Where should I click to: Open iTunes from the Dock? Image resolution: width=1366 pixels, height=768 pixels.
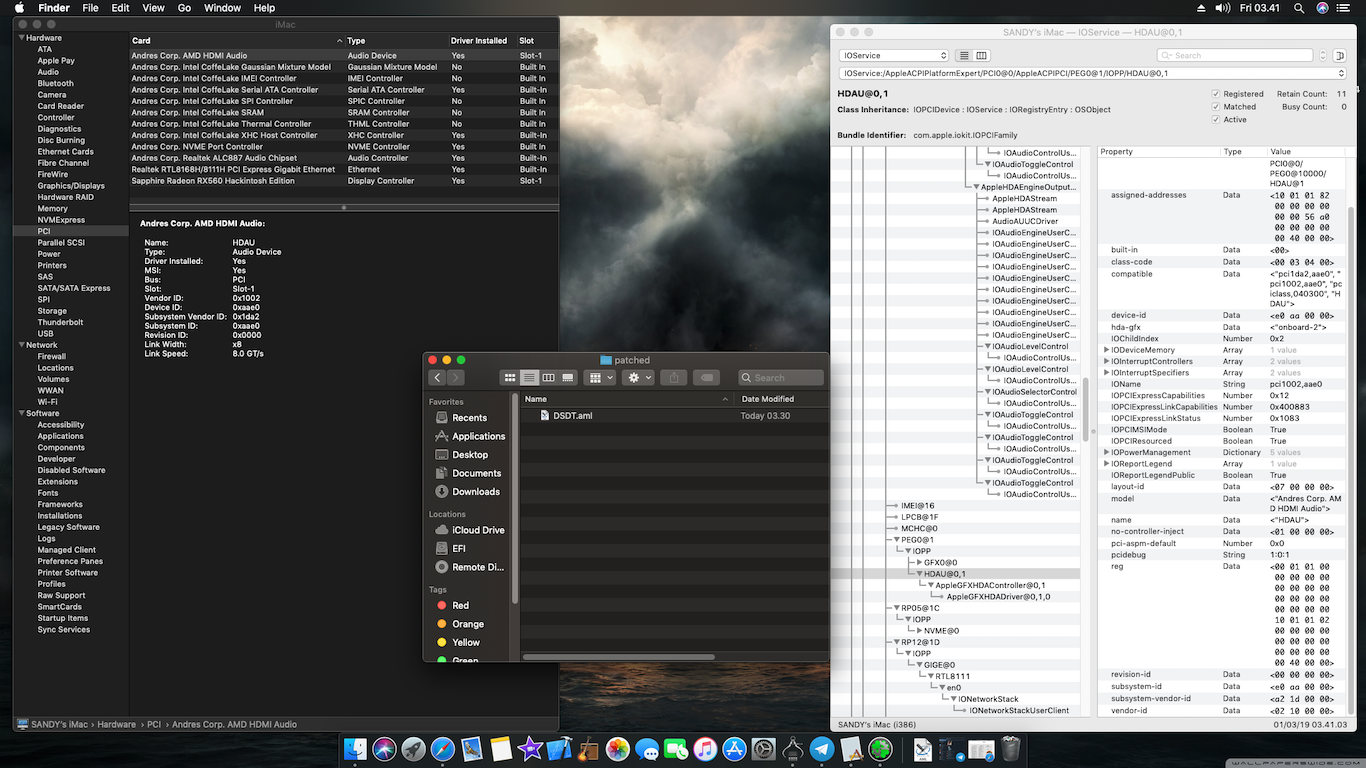706,749
